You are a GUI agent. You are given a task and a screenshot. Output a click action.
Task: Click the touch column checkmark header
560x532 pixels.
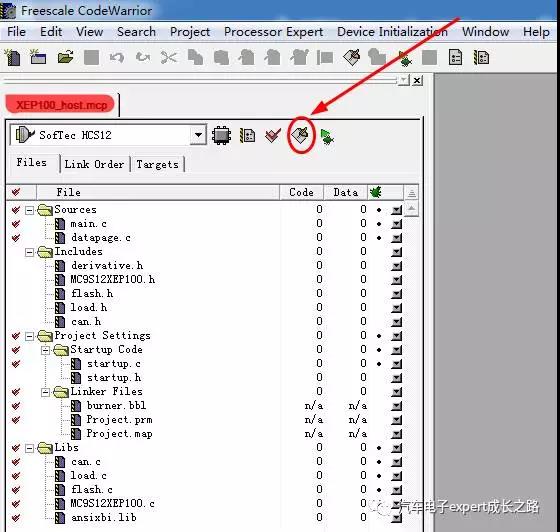point(16,192)
